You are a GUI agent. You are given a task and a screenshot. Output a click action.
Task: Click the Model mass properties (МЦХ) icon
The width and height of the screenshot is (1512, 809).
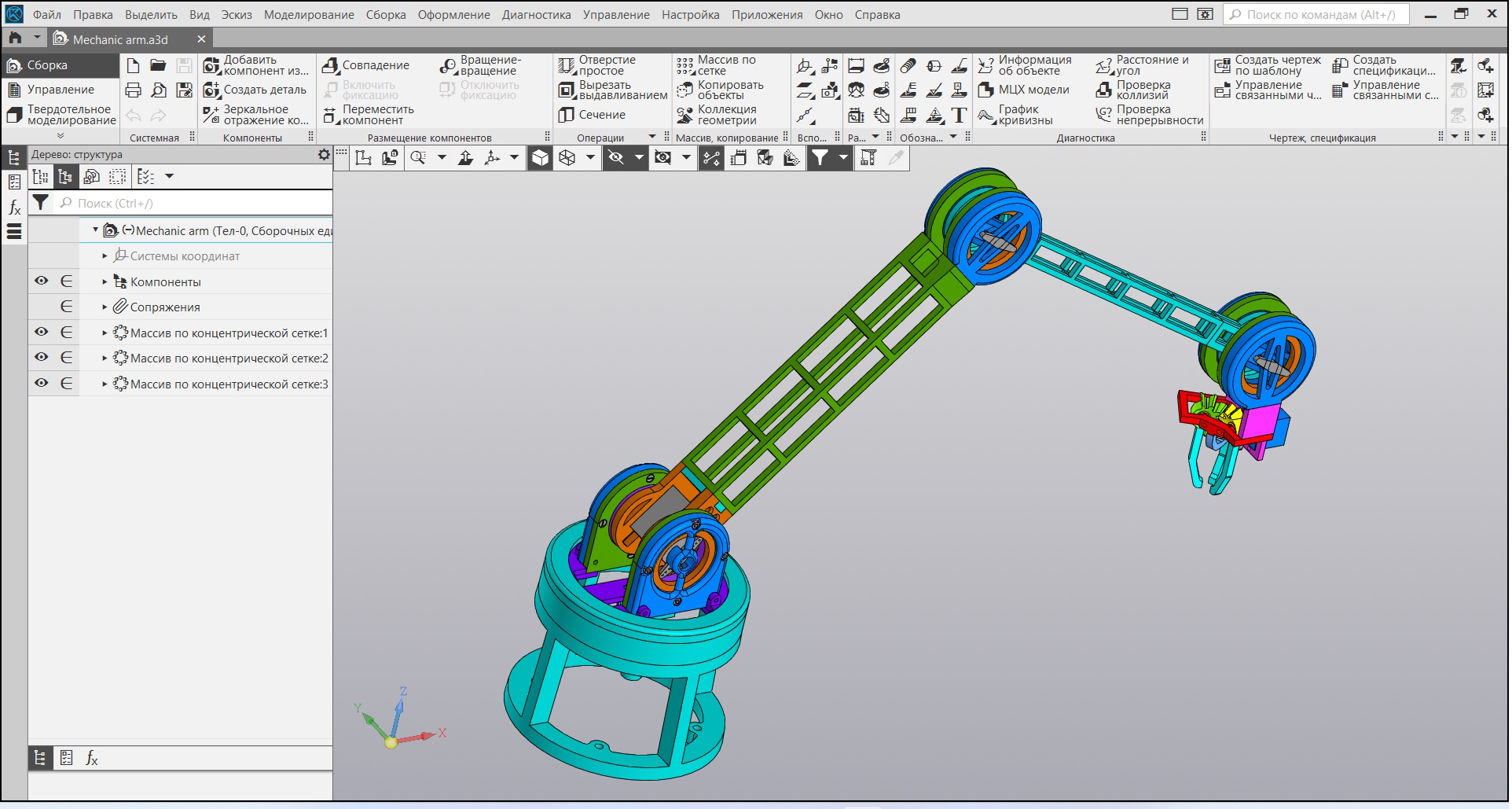[x=986, y=90]
